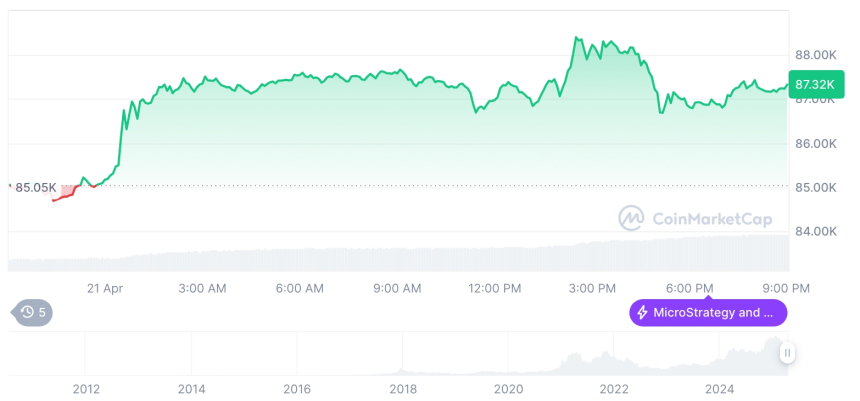
Task: Select 2012 on the year timeline
Action: [x=86, y=388]
